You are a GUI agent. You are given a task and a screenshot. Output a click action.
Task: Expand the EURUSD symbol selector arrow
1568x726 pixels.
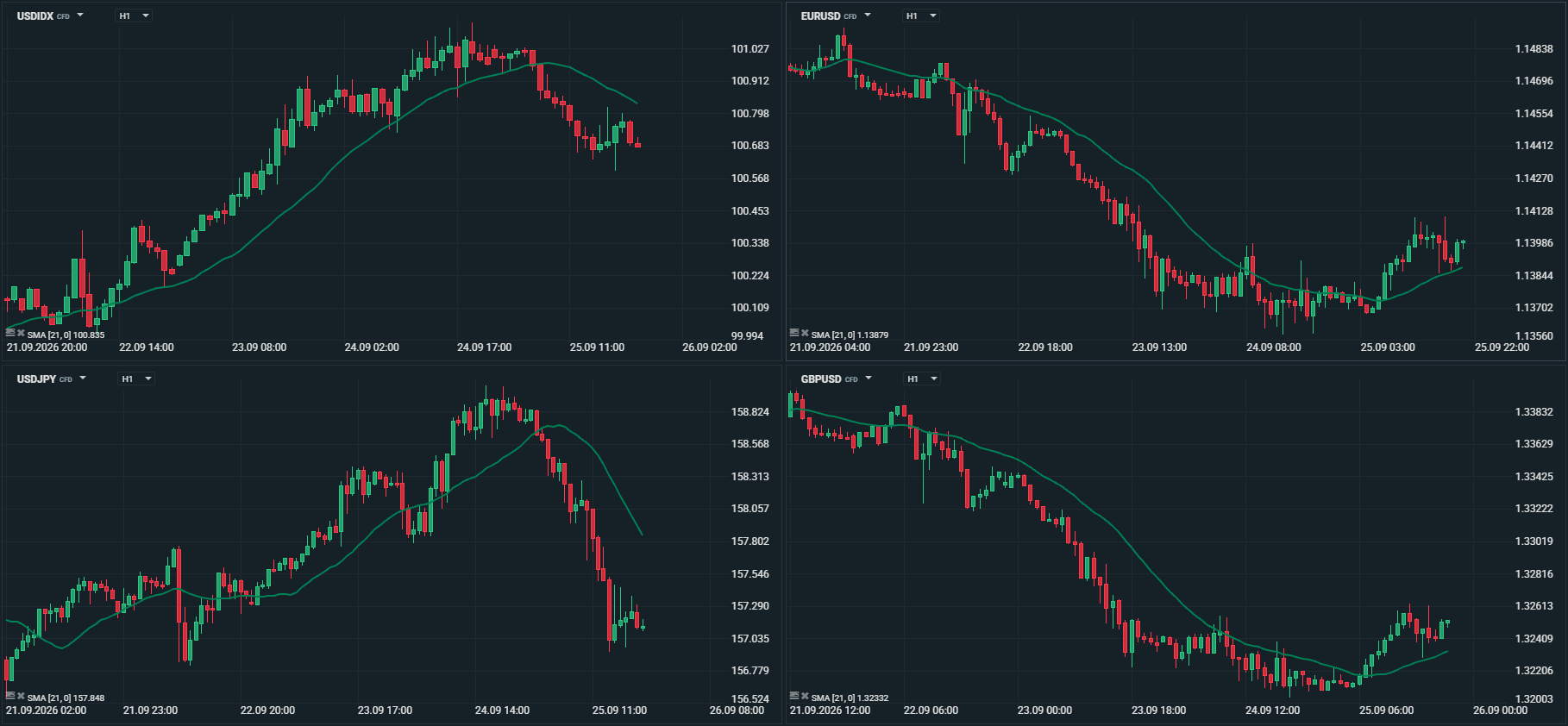click(868, 16)
